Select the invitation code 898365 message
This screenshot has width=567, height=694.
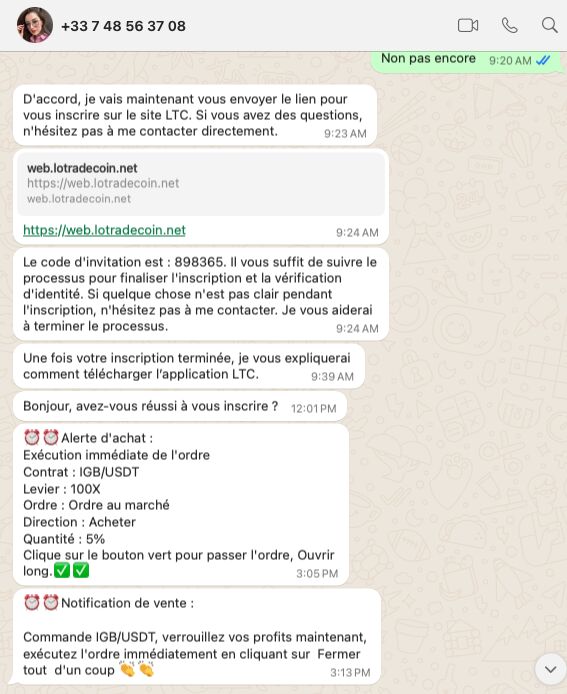(201, 294)
